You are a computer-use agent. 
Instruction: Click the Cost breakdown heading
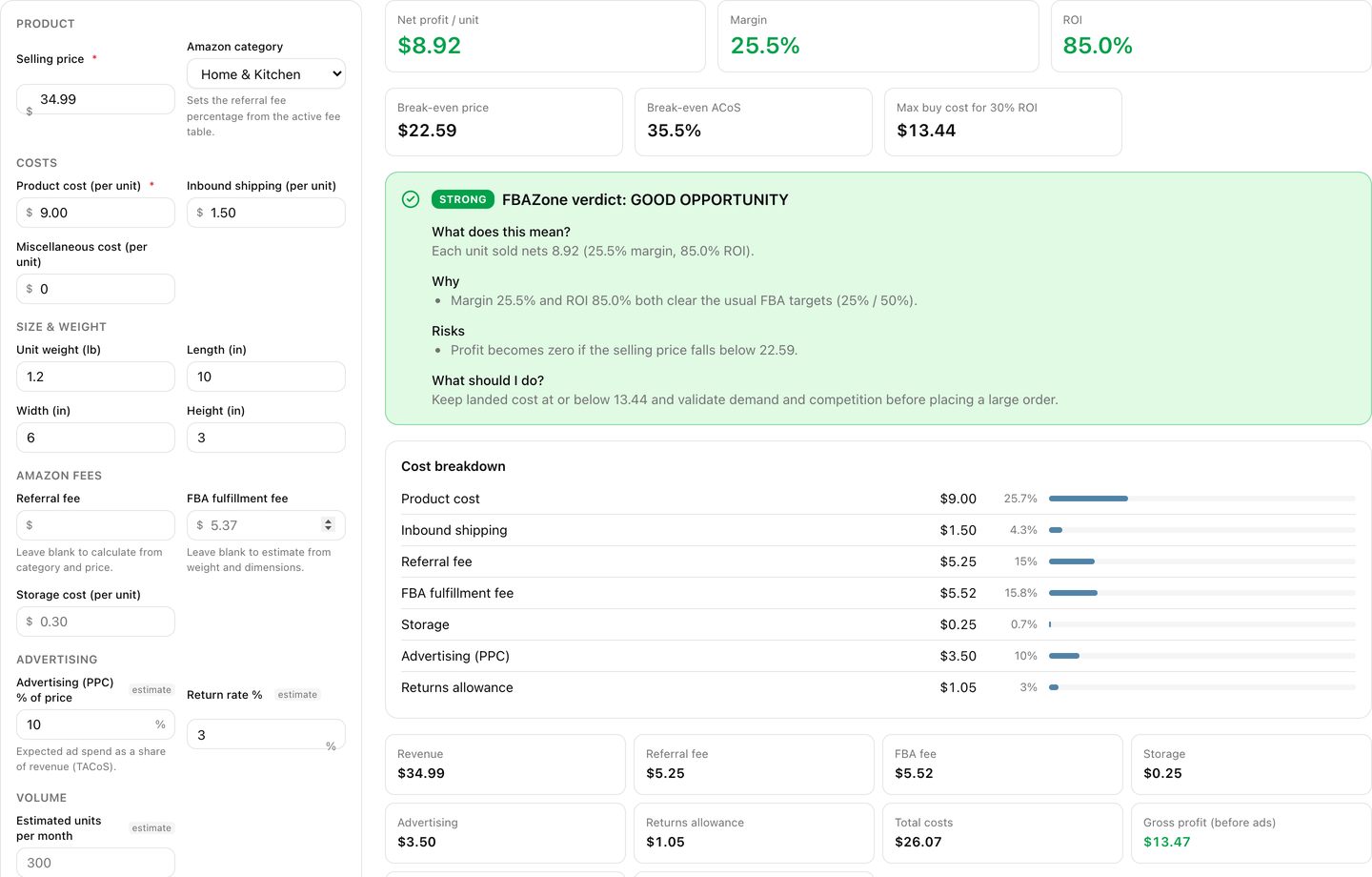[x=454, y=466]
